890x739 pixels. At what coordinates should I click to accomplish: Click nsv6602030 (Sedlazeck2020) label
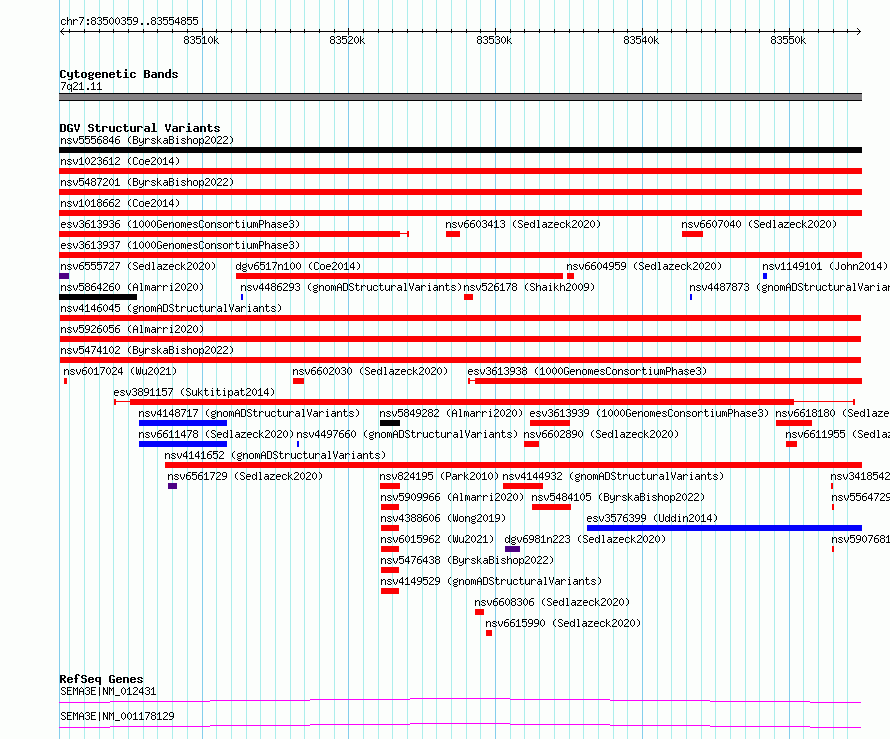click(370, 371)
